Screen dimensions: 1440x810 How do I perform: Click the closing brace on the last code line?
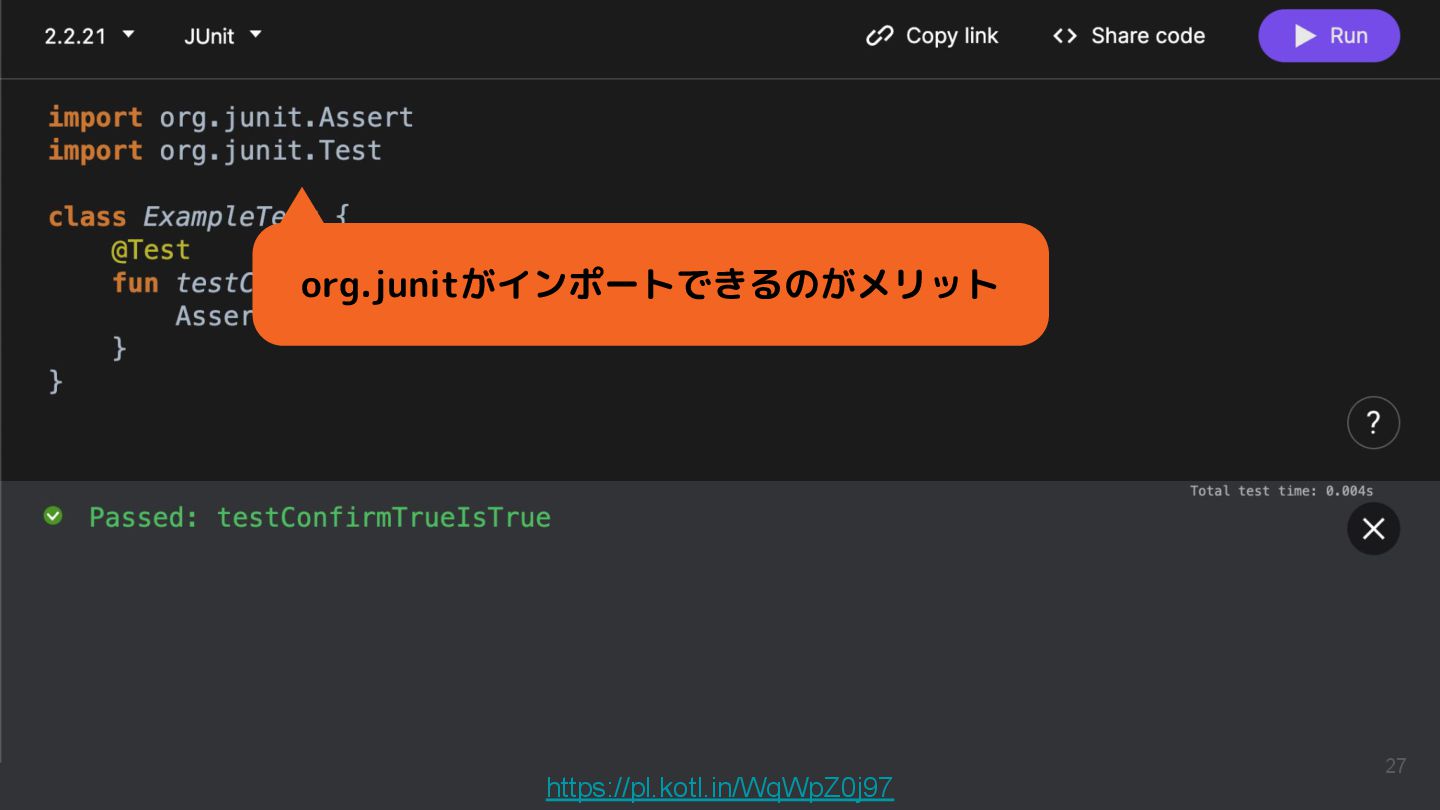point(56,382)
